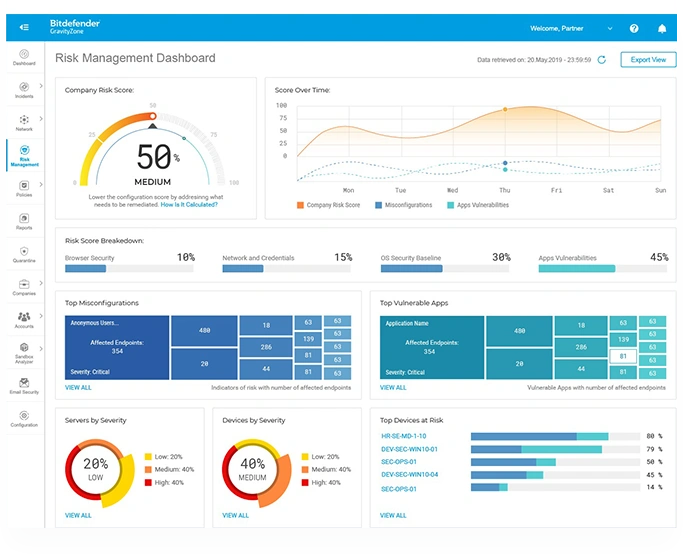Collapse the sidebar with the menu toggle icon

[24, 27]
